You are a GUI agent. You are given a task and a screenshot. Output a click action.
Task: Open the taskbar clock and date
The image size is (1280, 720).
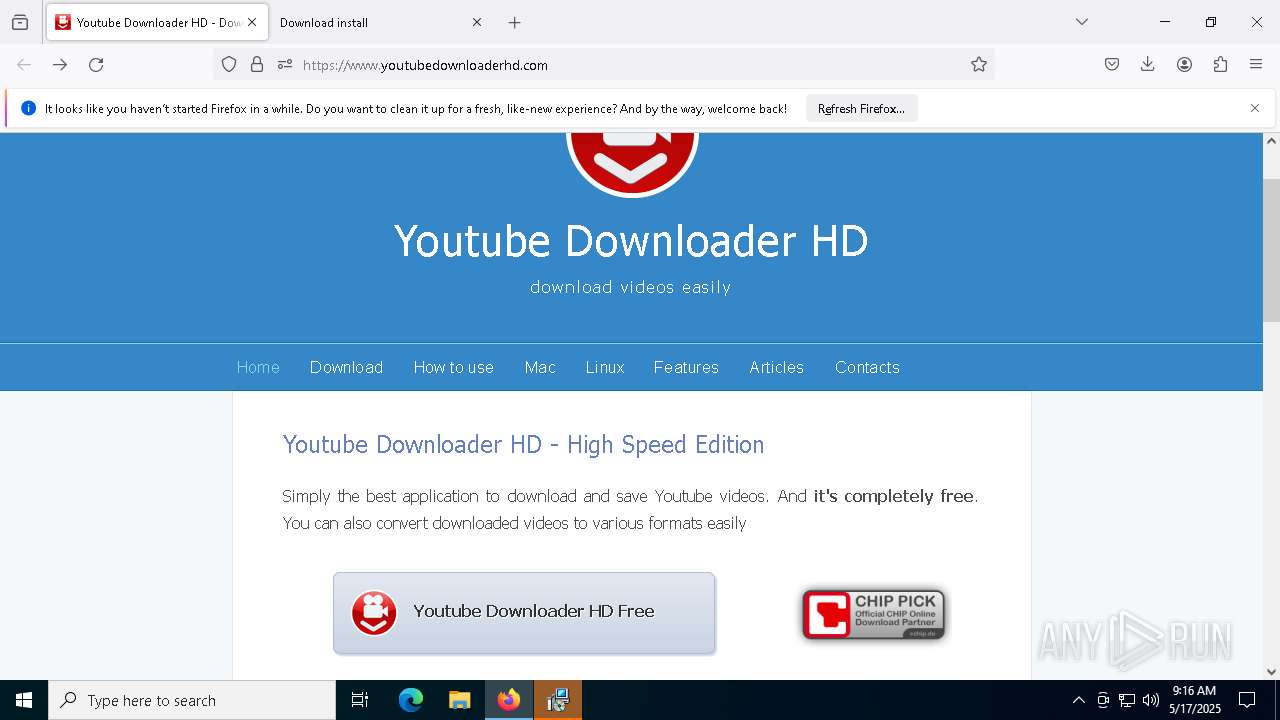coord(1195,700)
